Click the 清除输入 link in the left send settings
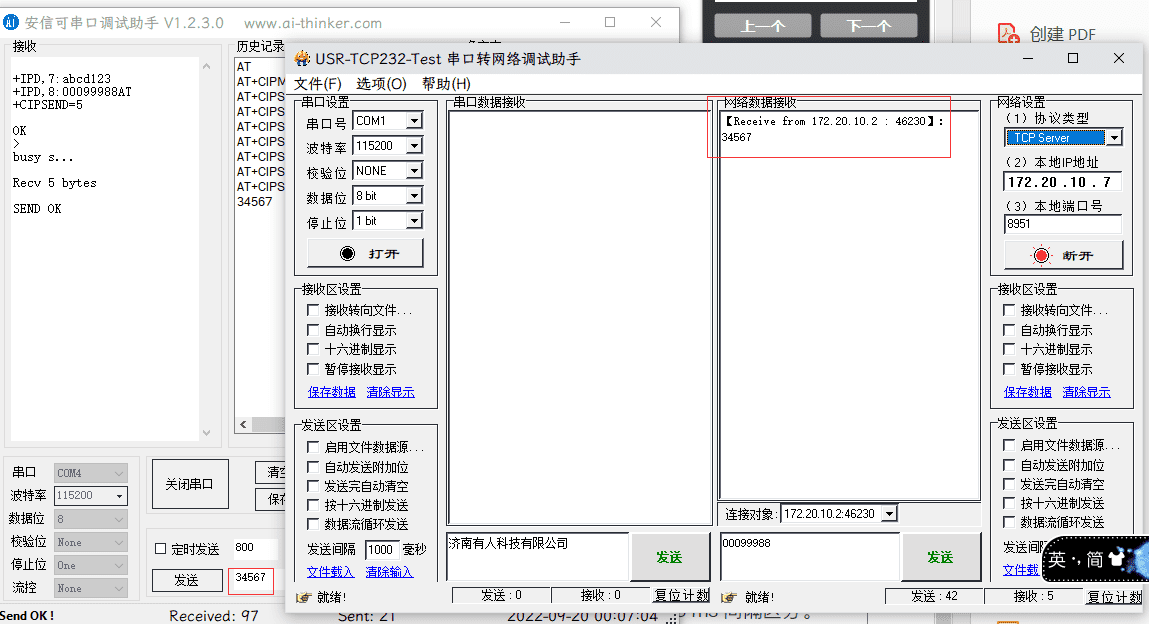The image size is (1149, 624). (389, 572)
